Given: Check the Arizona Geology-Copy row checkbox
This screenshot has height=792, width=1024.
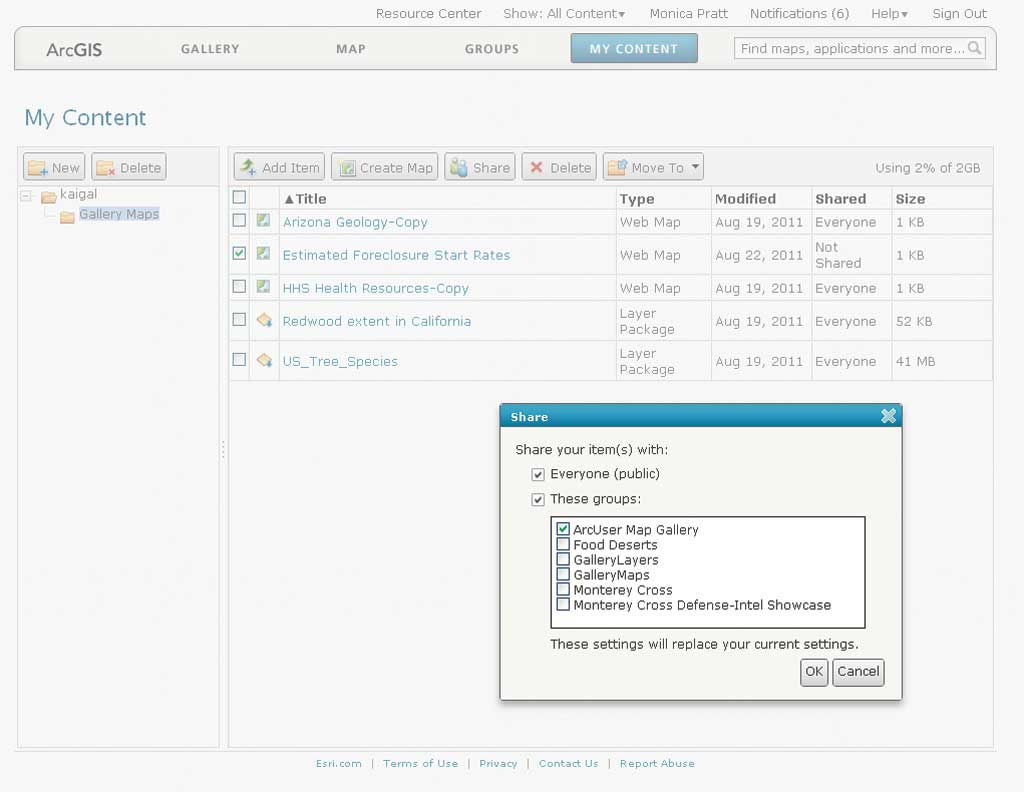Looking at the screenshot, I should click(x=240, y=221).
